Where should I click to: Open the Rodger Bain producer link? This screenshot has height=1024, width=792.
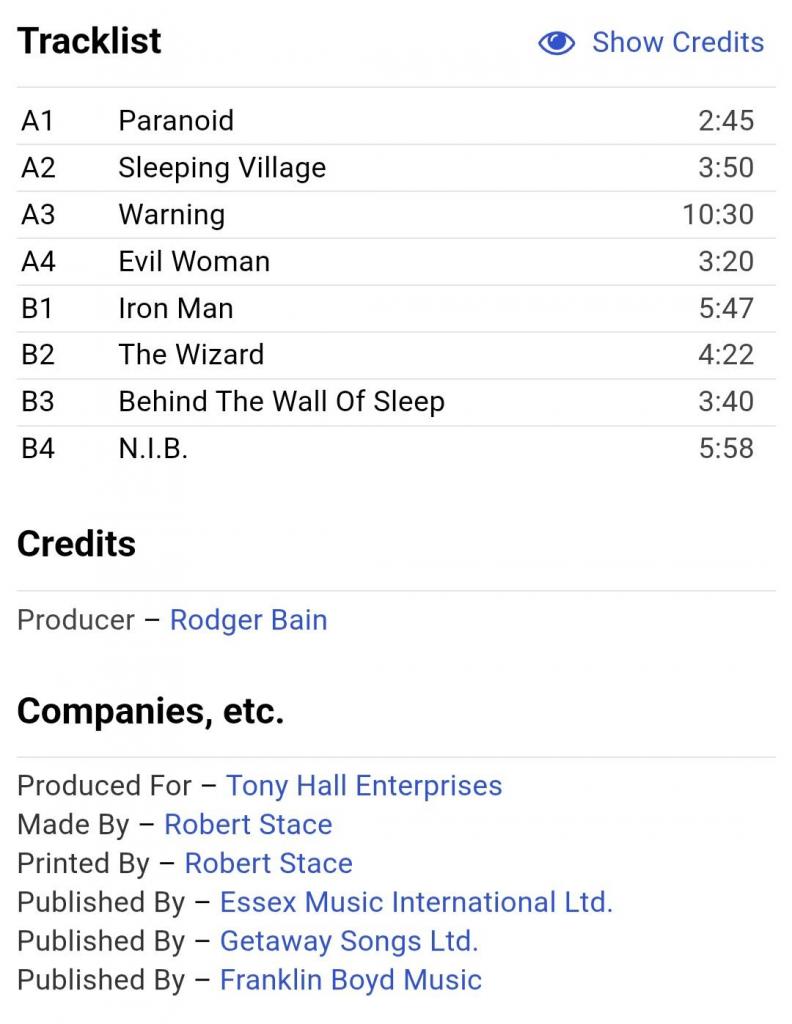(x=248, y=620)
